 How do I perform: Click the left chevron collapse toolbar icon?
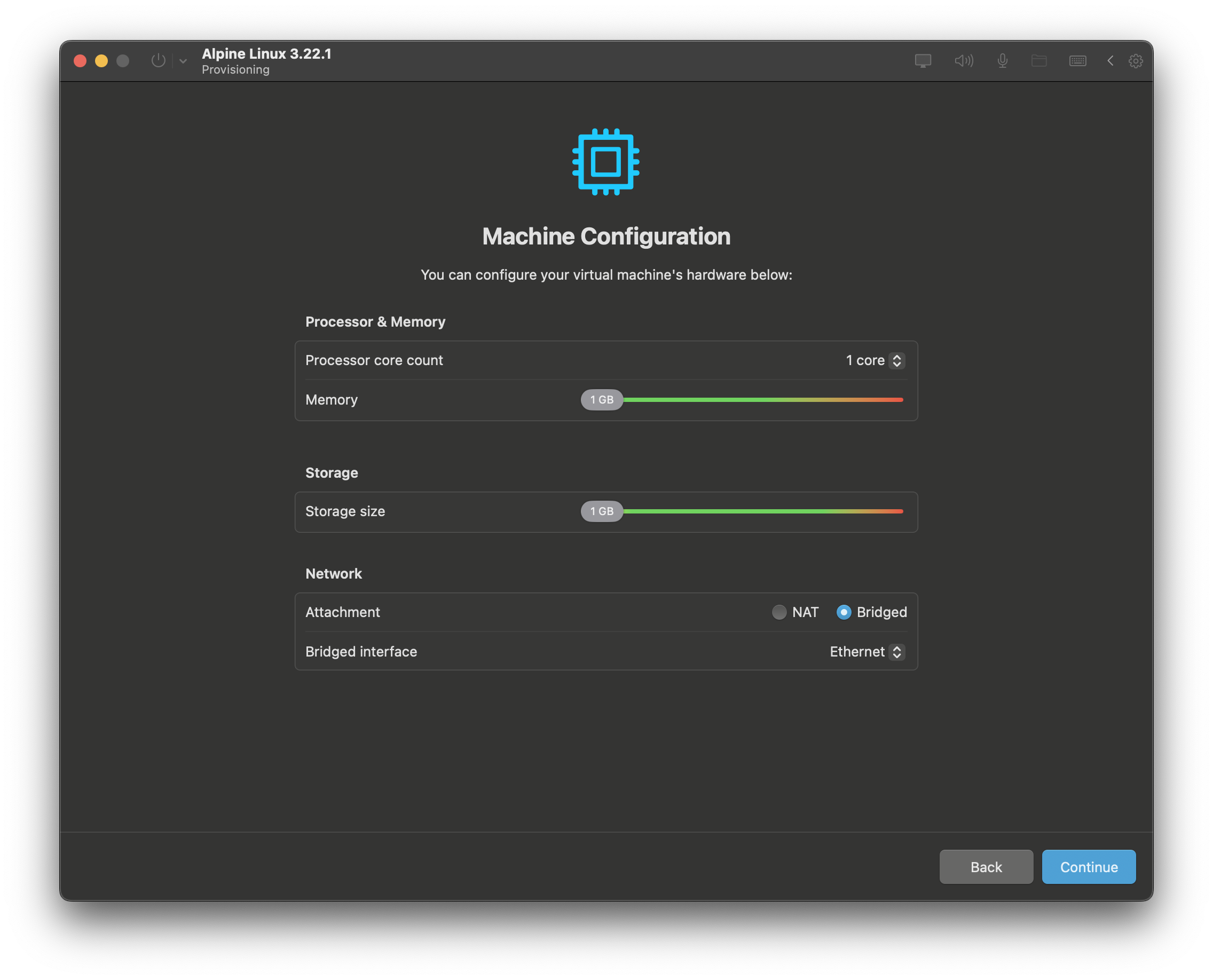coord(1110,60)
